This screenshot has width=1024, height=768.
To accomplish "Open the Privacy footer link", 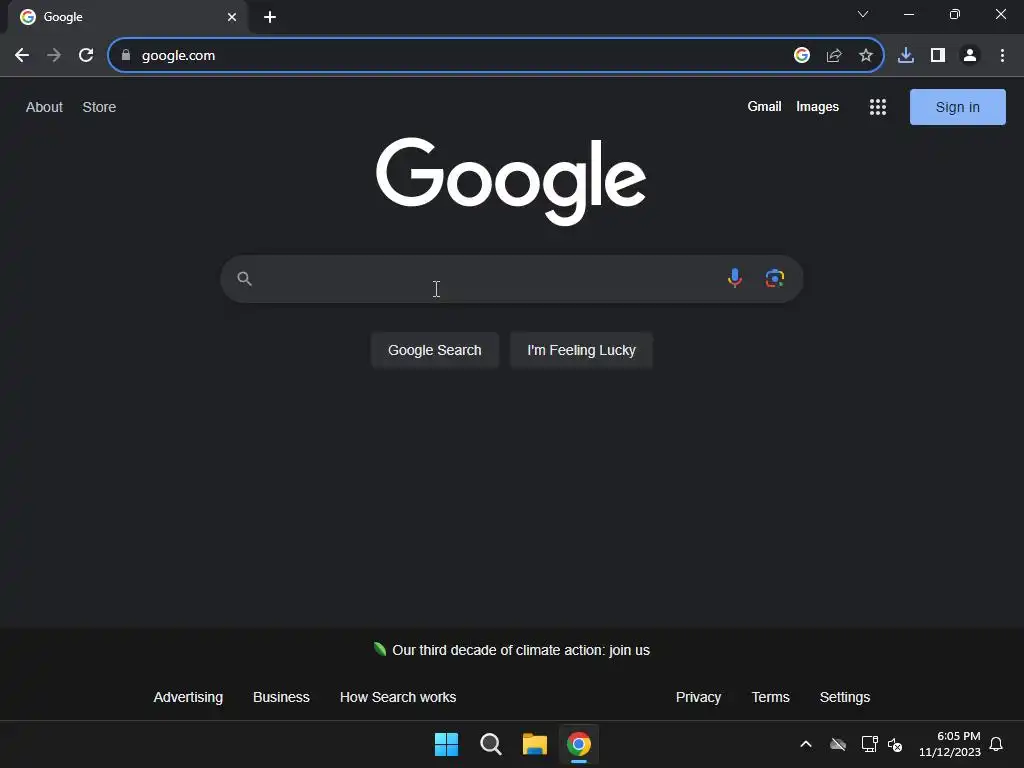I will pos(698,697).
